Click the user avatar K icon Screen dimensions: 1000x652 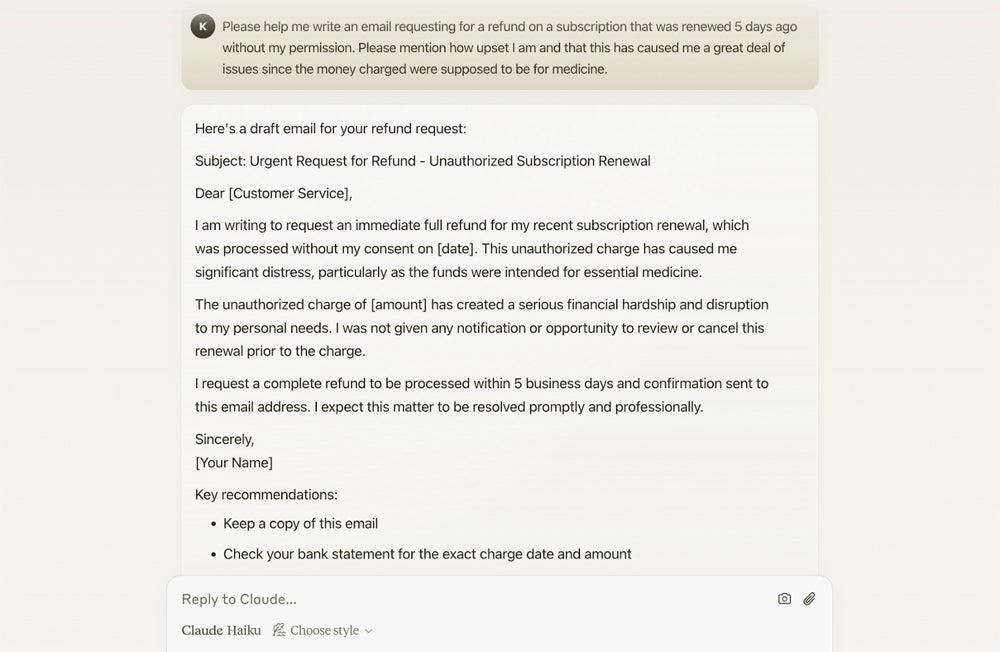click(x=203, y=27)
